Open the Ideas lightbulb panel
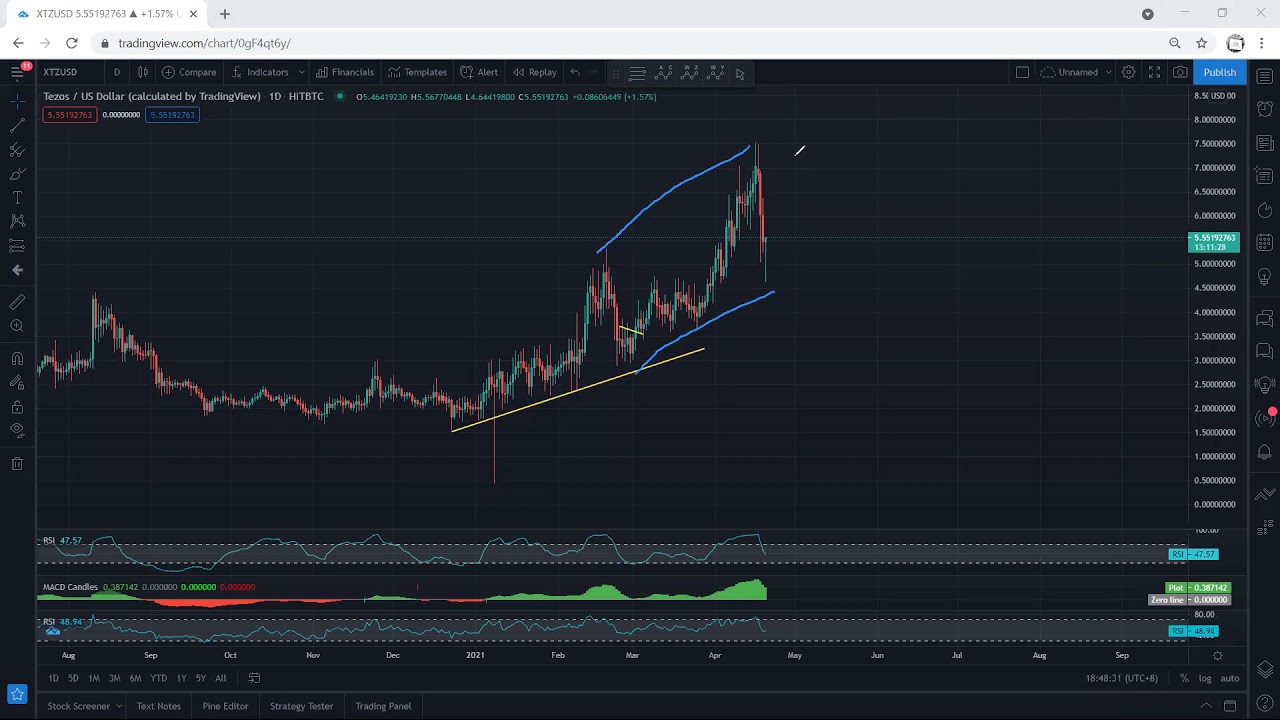Screen dimensions: 1280x720 pos(1265,277)
